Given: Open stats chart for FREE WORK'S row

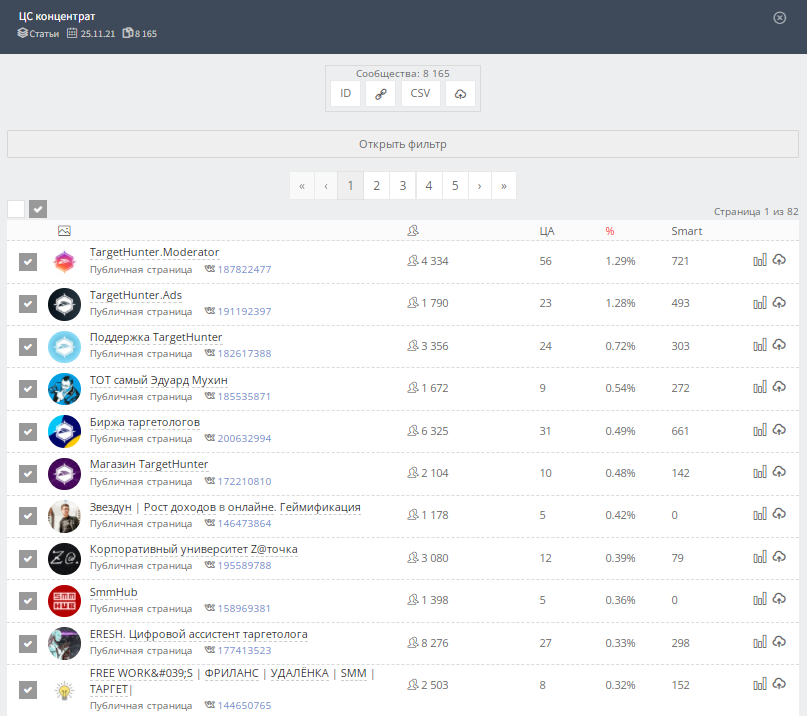Looking at the screenshot, I should point(760,684).
